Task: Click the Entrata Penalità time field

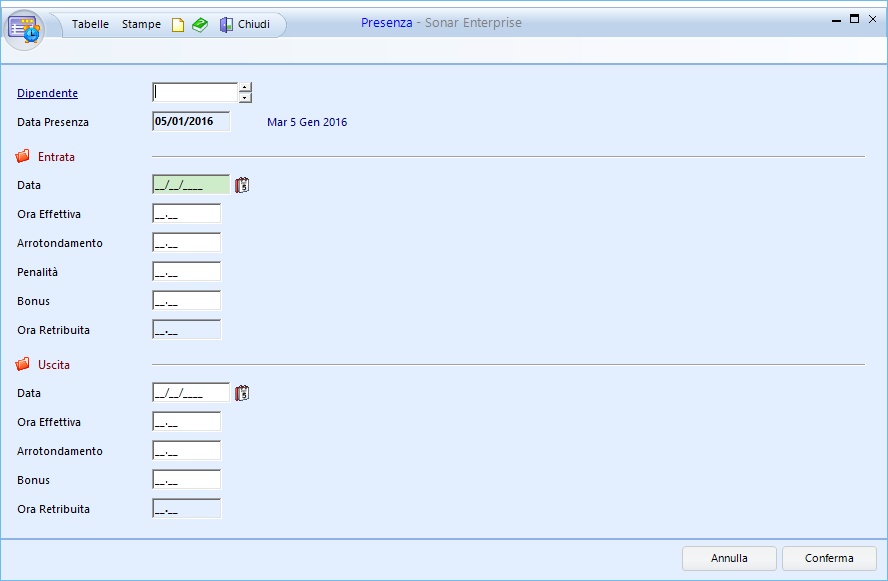Action: (x=186, y=272)
